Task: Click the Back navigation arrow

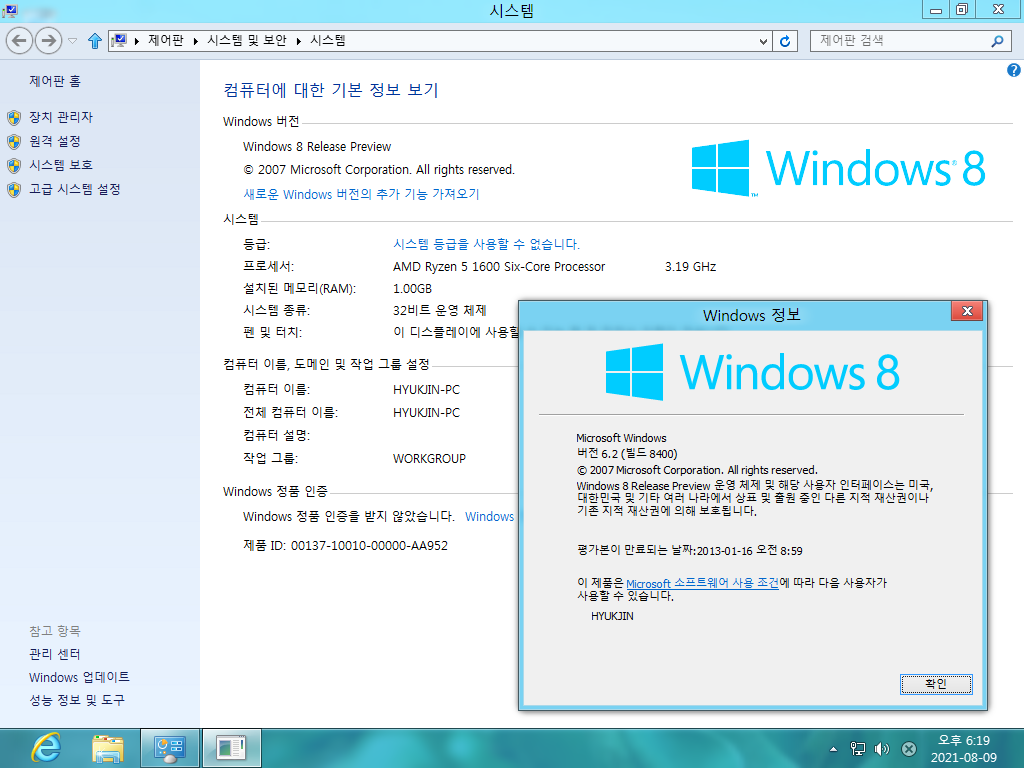Action: 20,41
